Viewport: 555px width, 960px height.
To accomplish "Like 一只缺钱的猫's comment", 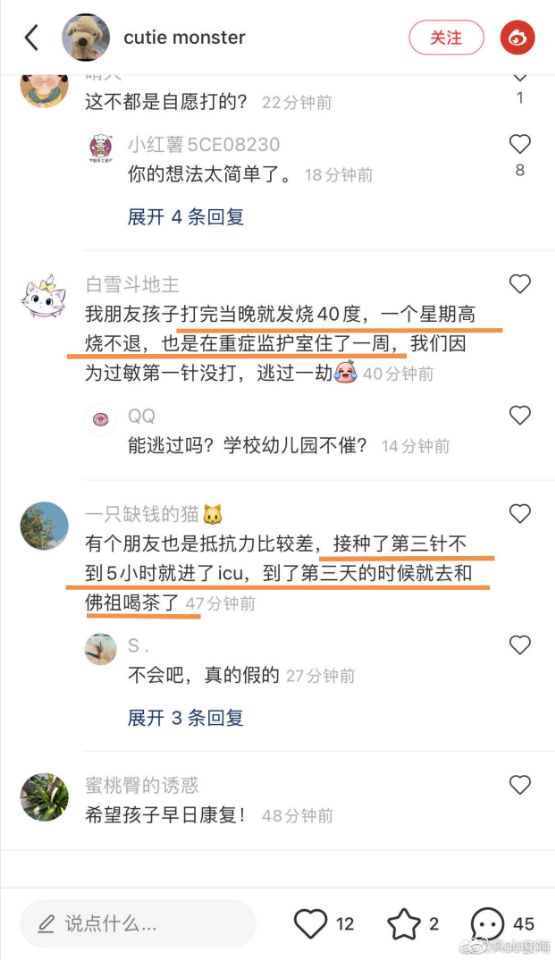I will [519, 513].
